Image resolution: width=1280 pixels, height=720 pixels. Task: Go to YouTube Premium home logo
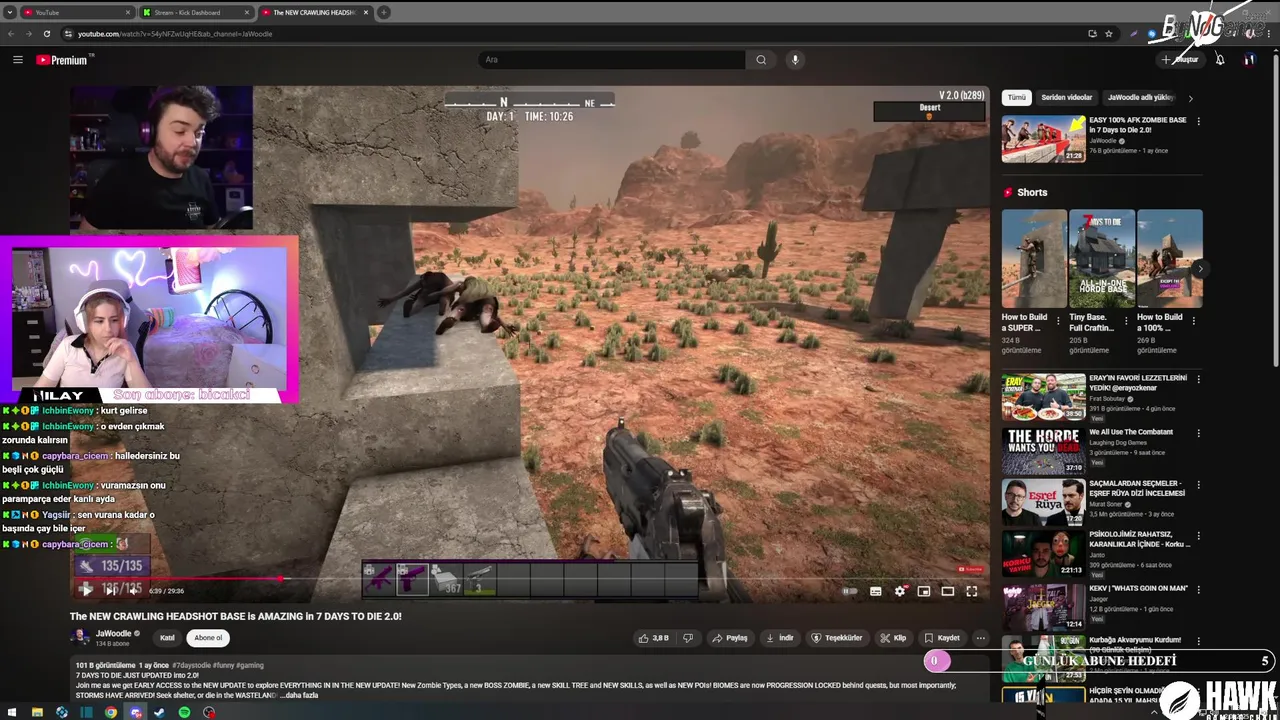coord(62,60)
